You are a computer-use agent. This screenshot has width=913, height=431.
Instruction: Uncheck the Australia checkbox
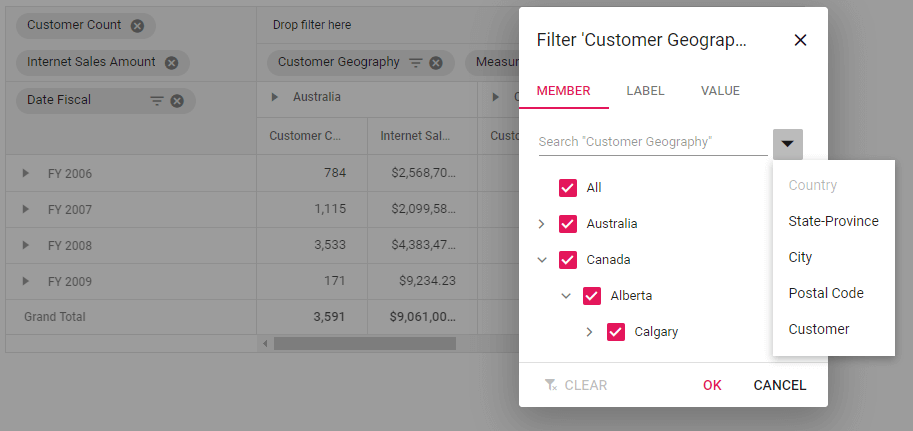click(568, 224)
